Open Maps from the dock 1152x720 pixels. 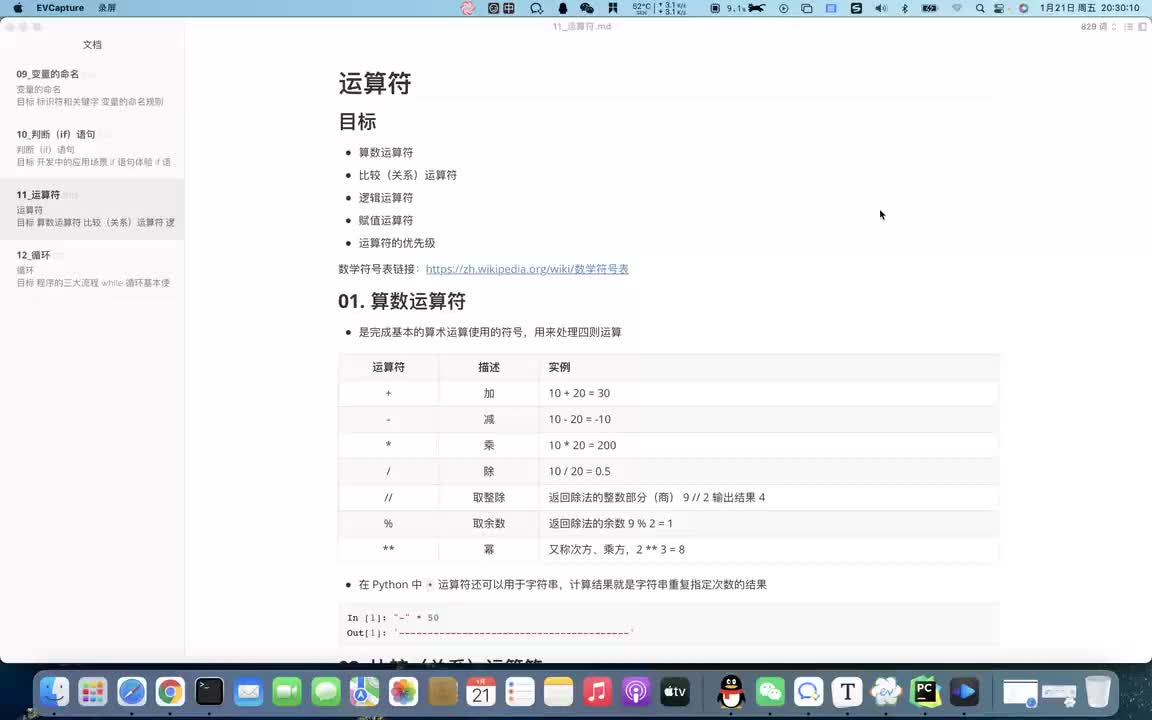click(364, 691)
